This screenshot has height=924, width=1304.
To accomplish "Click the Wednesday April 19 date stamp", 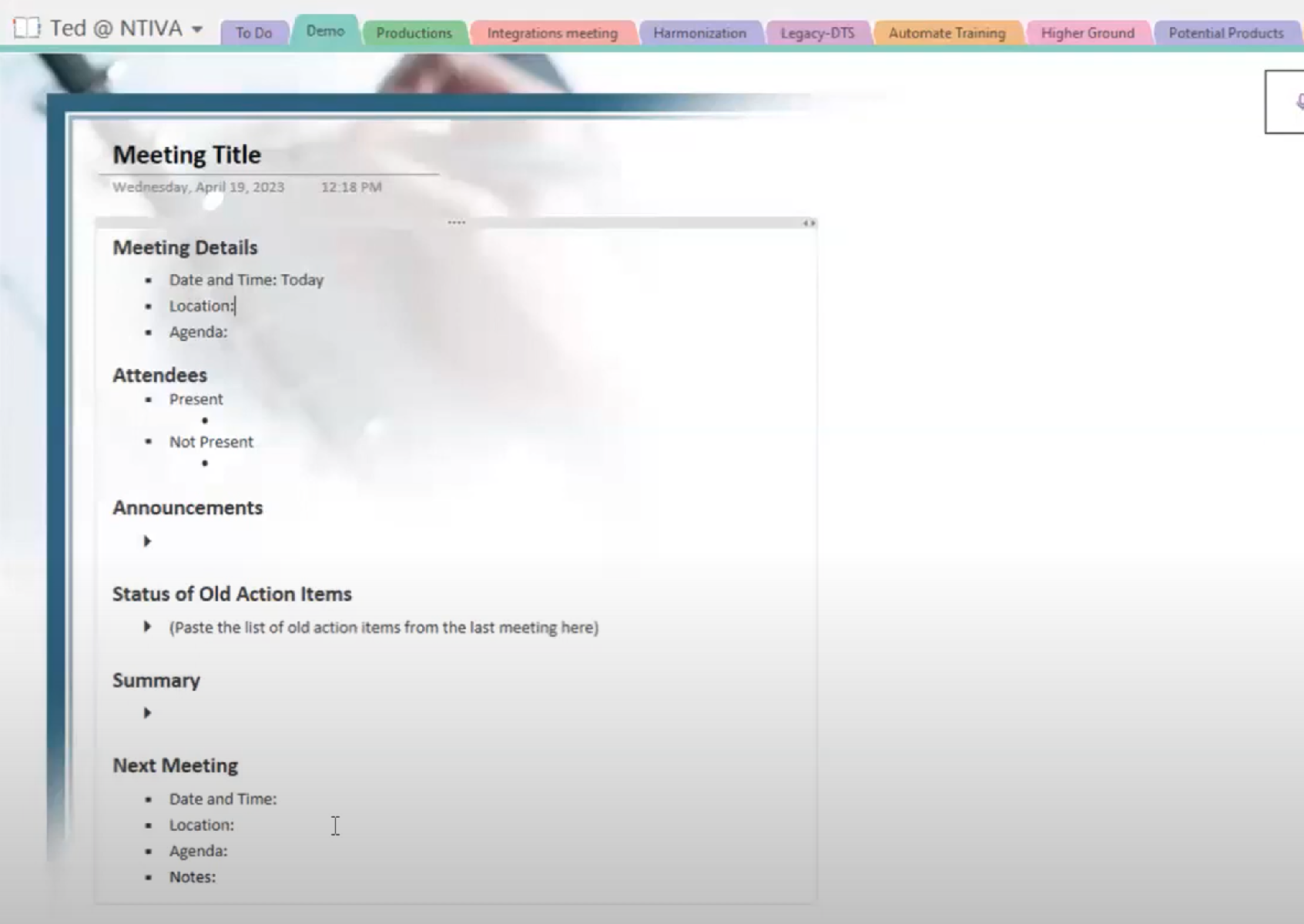I will [x=198, y=186].
